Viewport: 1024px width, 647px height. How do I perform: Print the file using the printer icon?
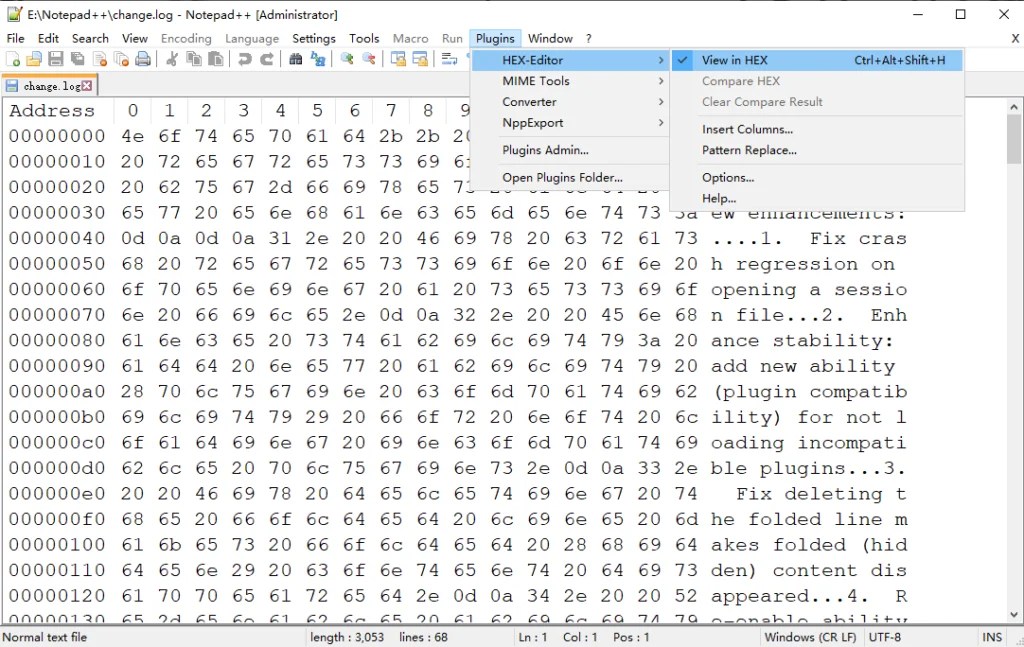143,59
